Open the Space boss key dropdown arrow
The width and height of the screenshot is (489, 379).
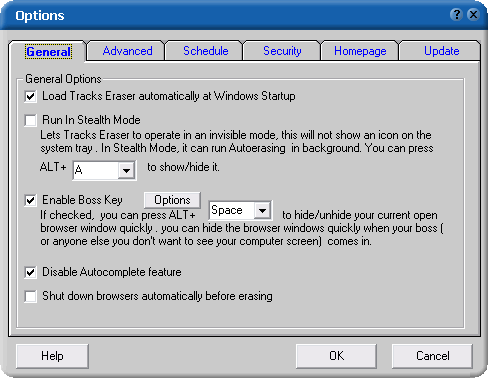coord(262,210)
